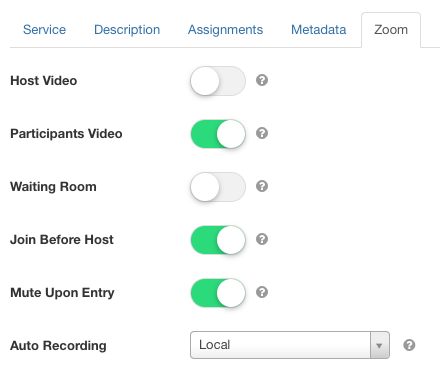
Task: Click the Participants Video label
Action: 66,134
